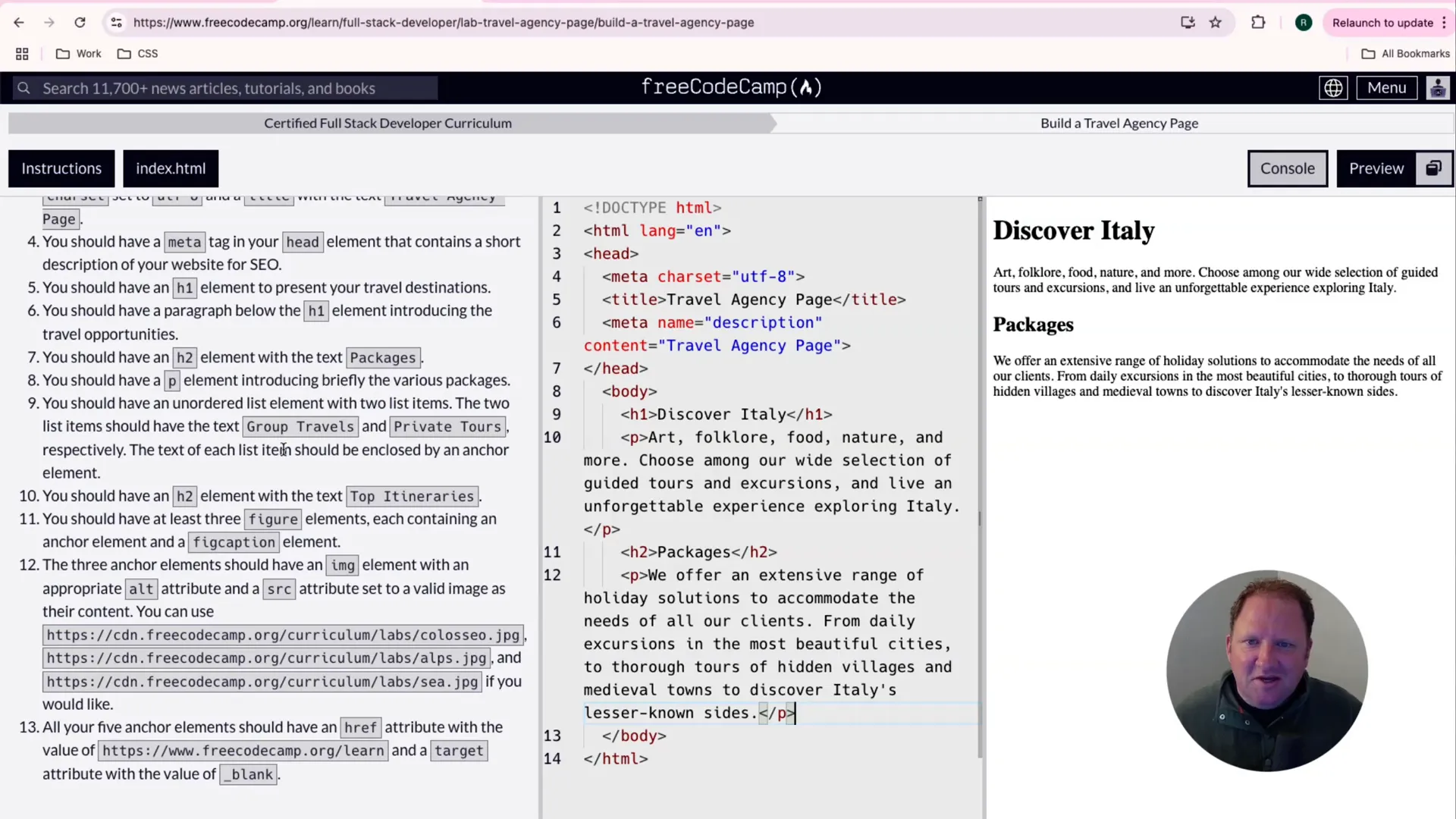Click the title Travel Agency Page code line
Image resolution: width=1456 pixels, height=819 pixels.
754,300
